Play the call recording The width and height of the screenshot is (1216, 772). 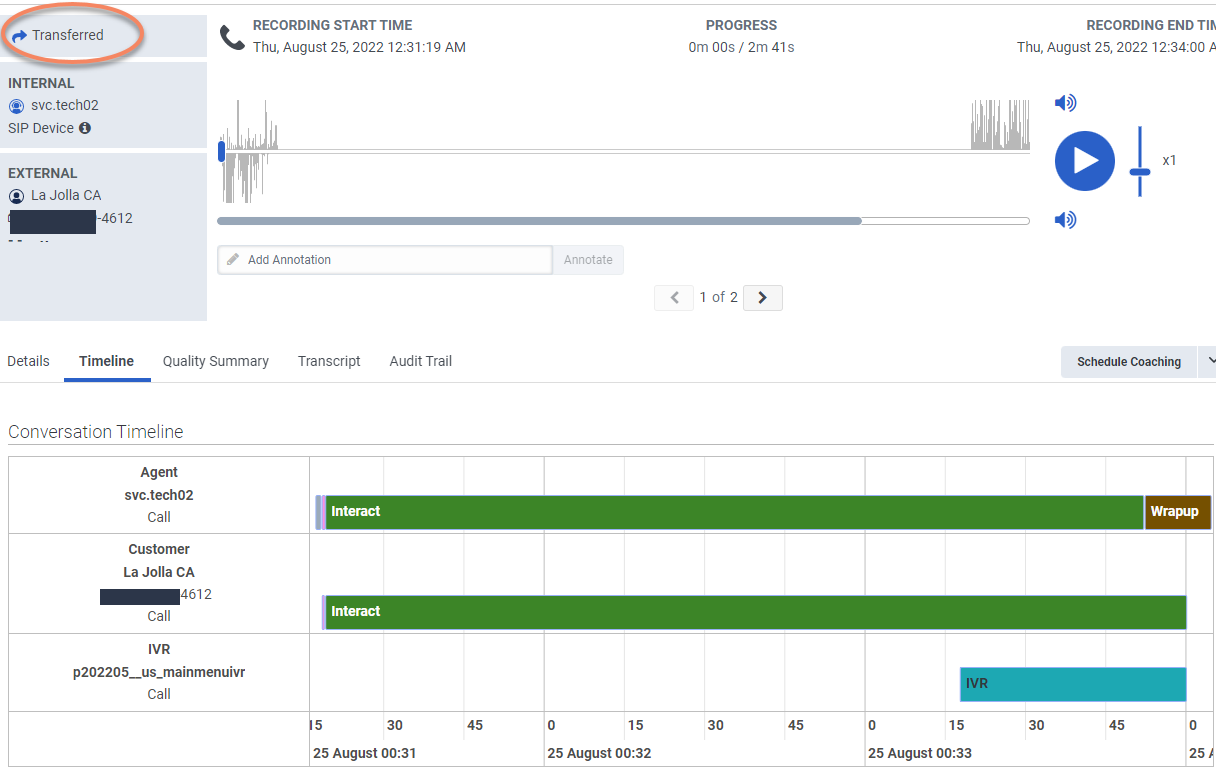(1084, 161)
